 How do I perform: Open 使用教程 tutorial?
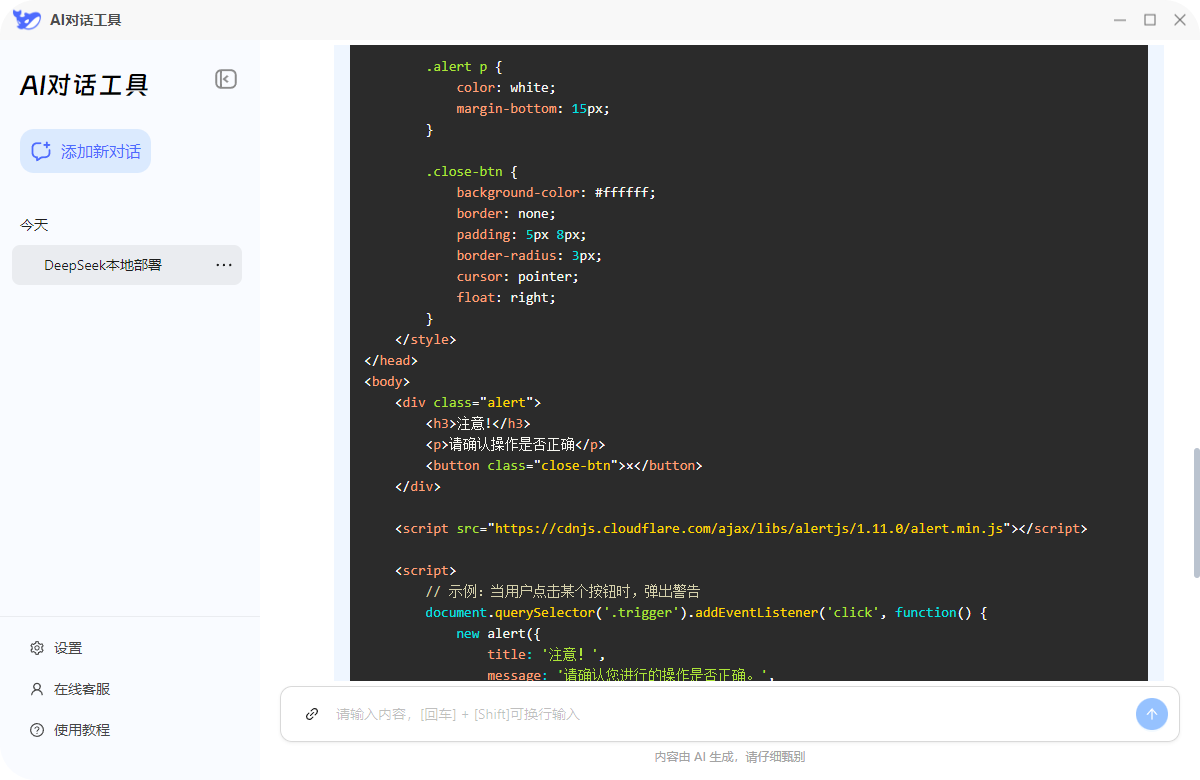70,730
